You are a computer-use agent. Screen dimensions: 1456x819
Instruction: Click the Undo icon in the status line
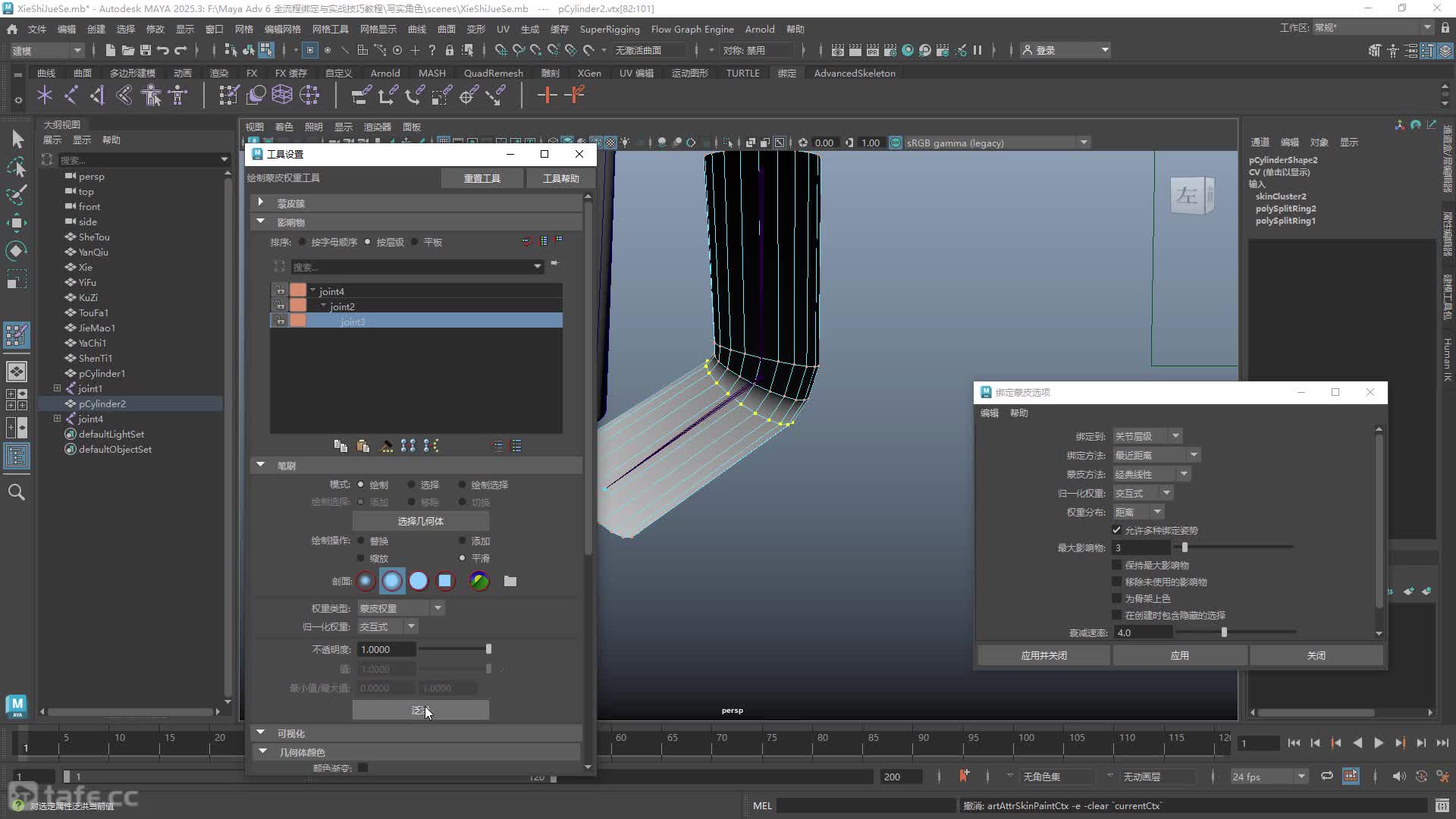162,50
